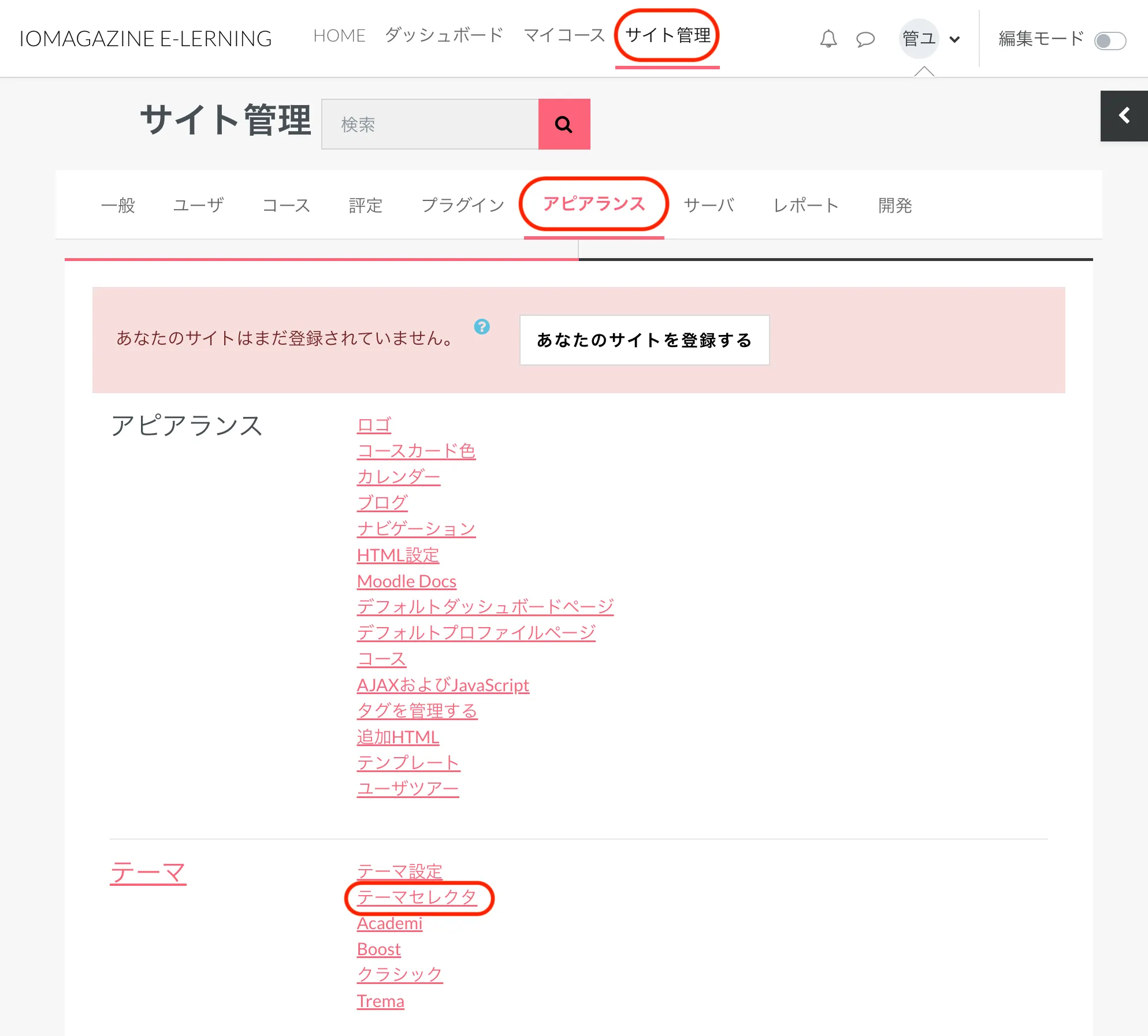
Task: Open the ダッシュボード menu item
Action: coord(444,36)
